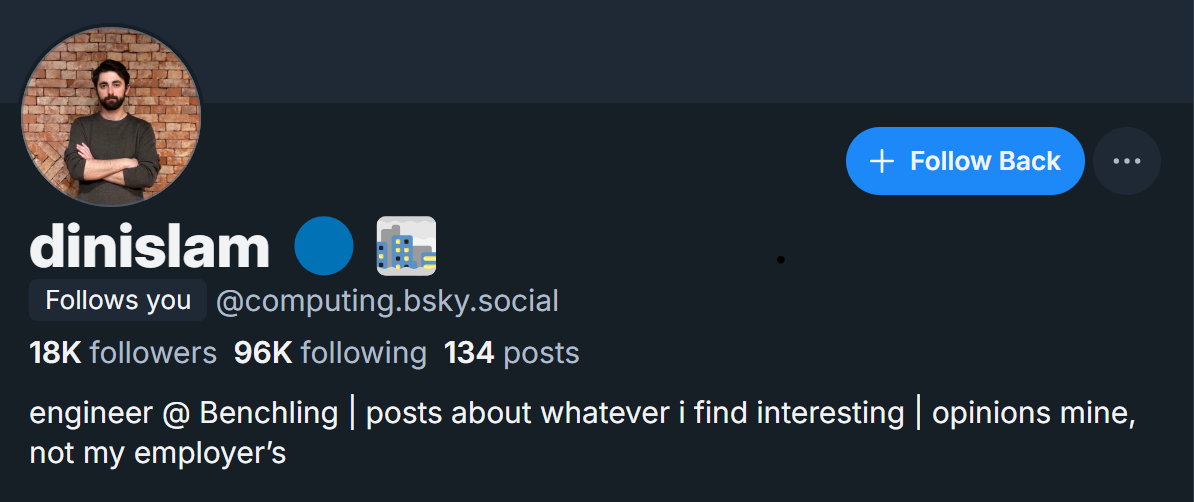This screenshot has width=1194, height=502.
Task: Click the 134 posts count
Action: [511, 353]
